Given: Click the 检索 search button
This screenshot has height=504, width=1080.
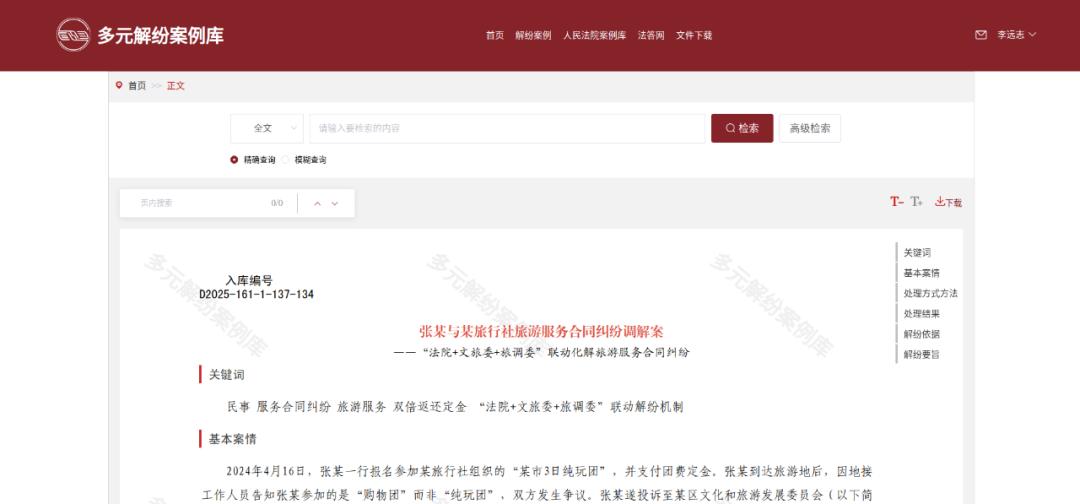Looking at the screenshot, I should (742, 129).
